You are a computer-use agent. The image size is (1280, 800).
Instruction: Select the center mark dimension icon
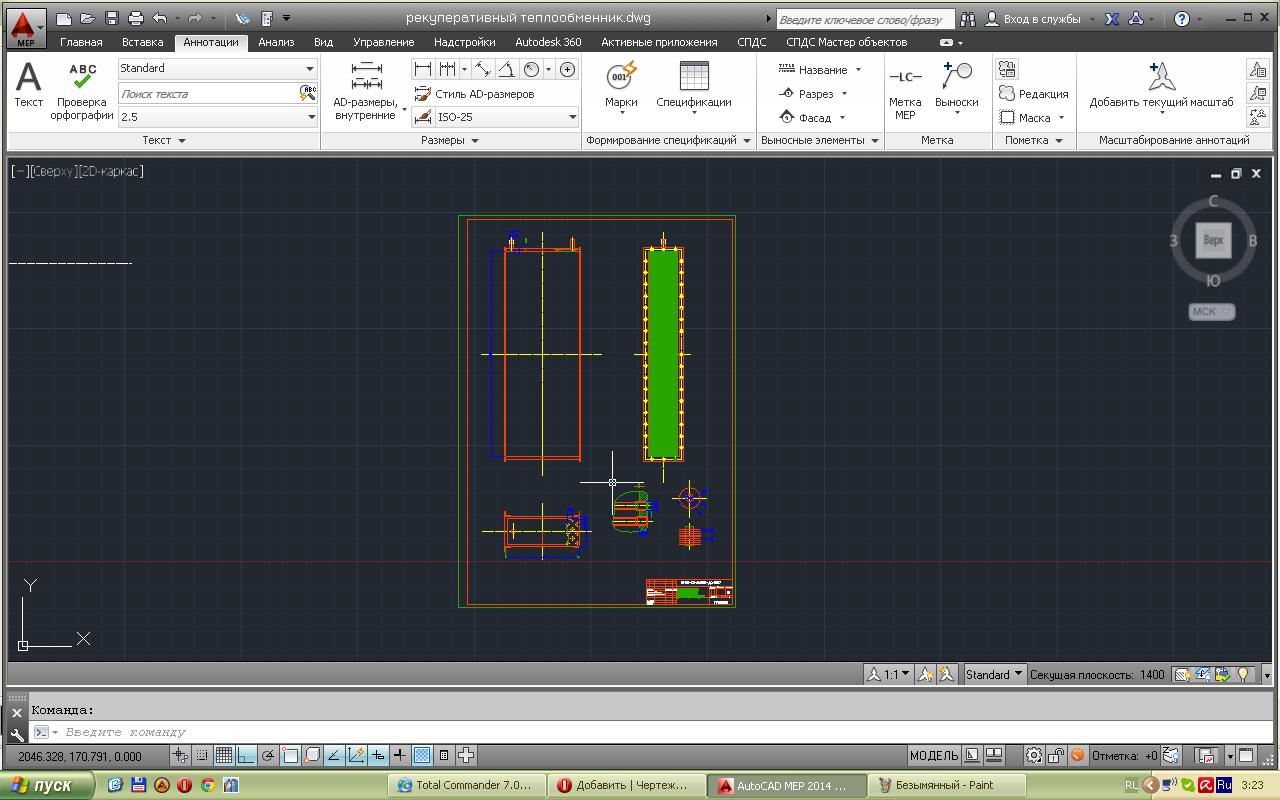pyautogui.click(x=567, y=69)
